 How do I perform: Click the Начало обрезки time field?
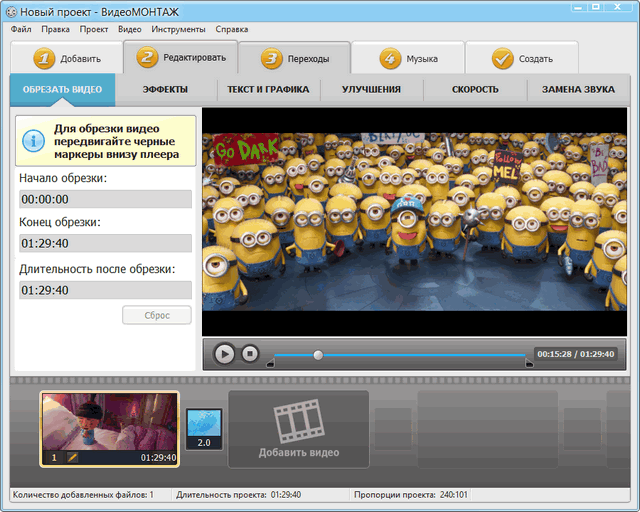pos(105,199)
